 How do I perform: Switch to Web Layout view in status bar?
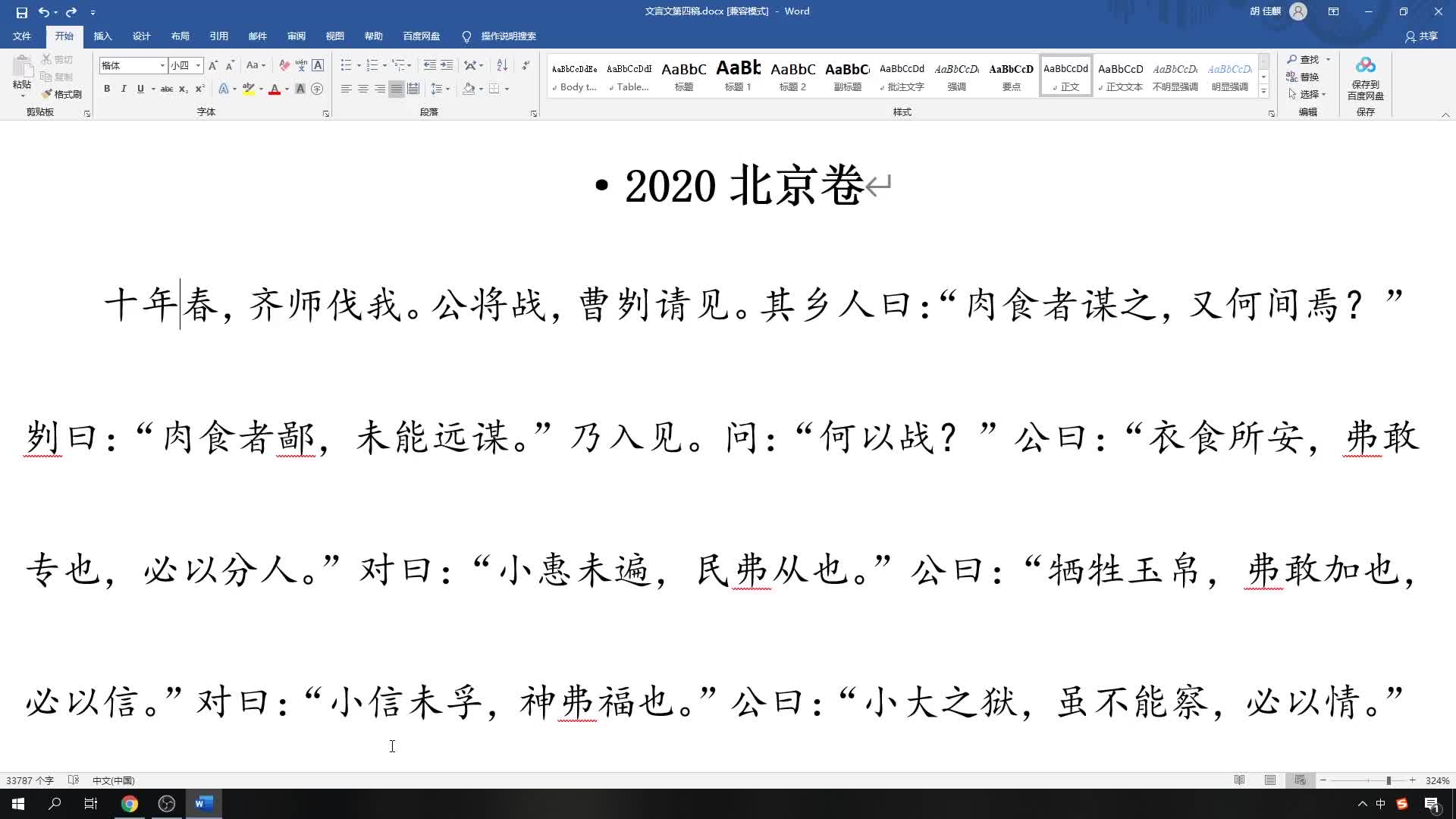click(x=1300, y=780)
